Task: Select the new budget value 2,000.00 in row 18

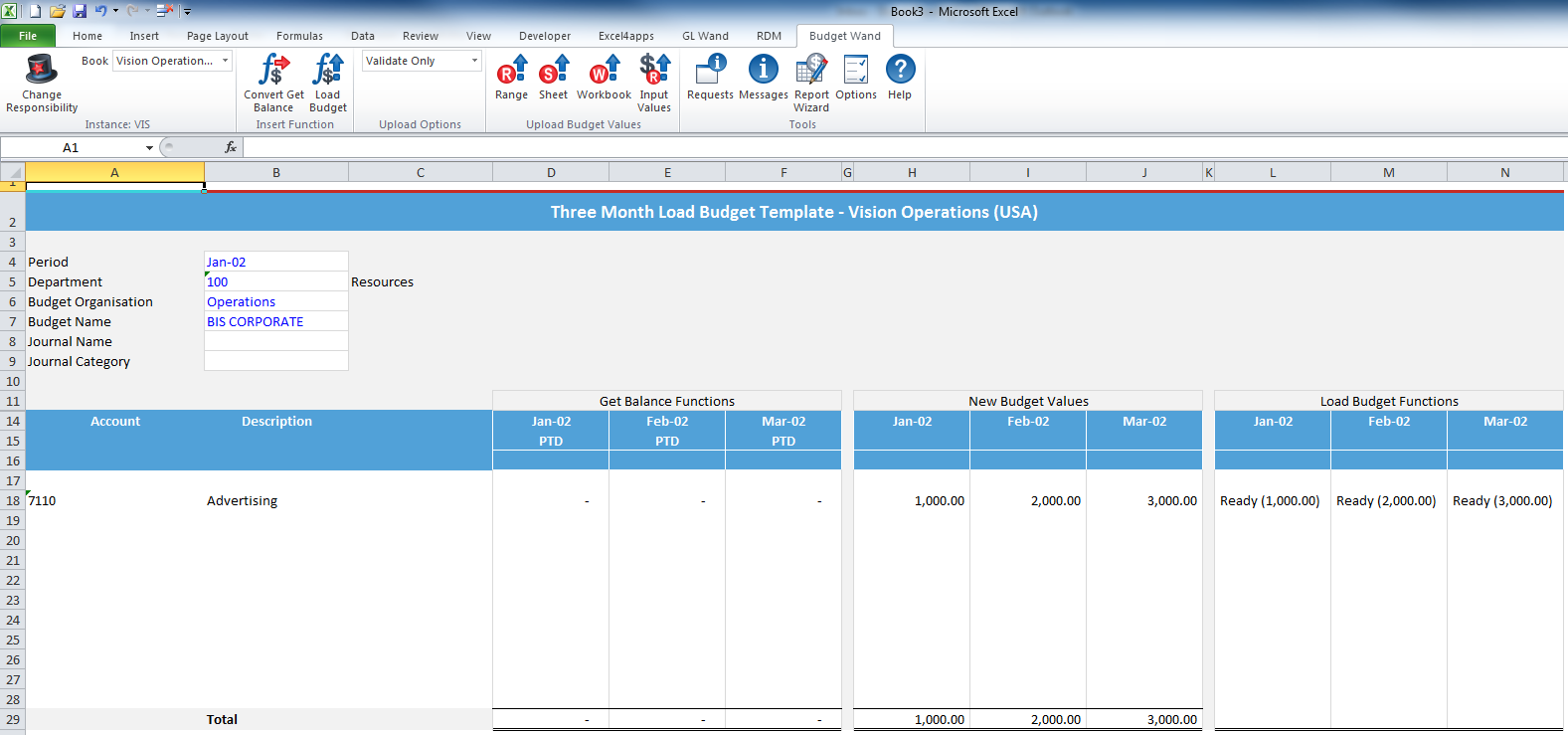Action: [1028, 500]
